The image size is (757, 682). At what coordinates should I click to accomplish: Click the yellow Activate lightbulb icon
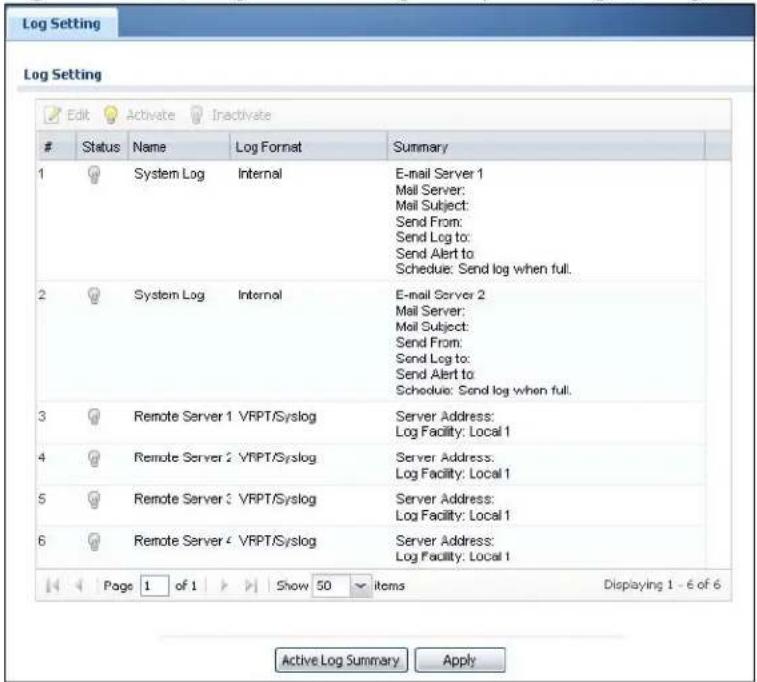pos(111,115)
